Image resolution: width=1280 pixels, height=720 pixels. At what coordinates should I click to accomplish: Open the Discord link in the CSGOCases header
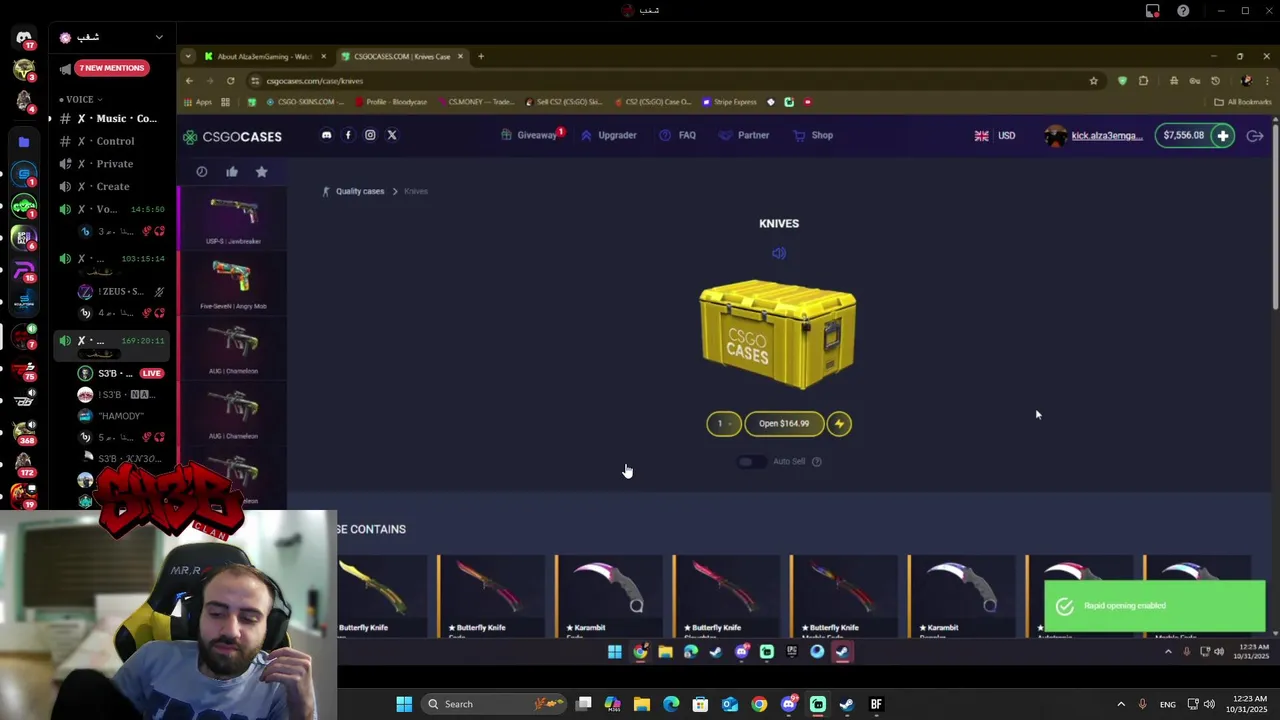point(326,135)
